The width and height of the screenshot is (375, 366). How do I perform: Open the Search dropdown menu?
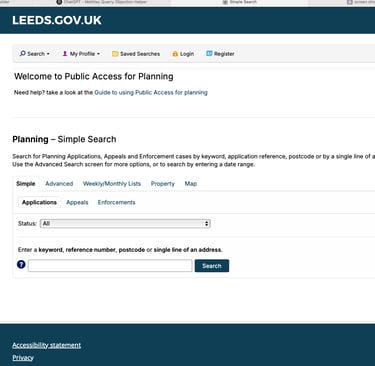tap(35, 54)
